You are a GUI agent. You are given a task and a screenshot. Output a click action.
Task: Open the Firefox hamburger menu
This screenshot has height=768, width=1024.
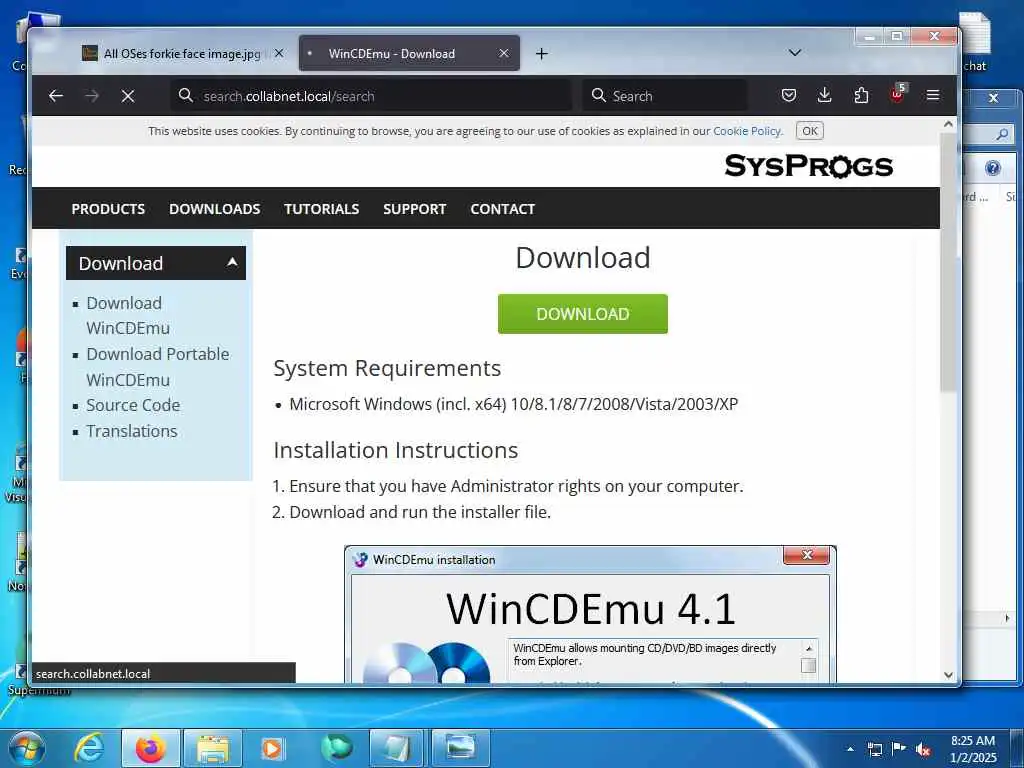[933, 95]
